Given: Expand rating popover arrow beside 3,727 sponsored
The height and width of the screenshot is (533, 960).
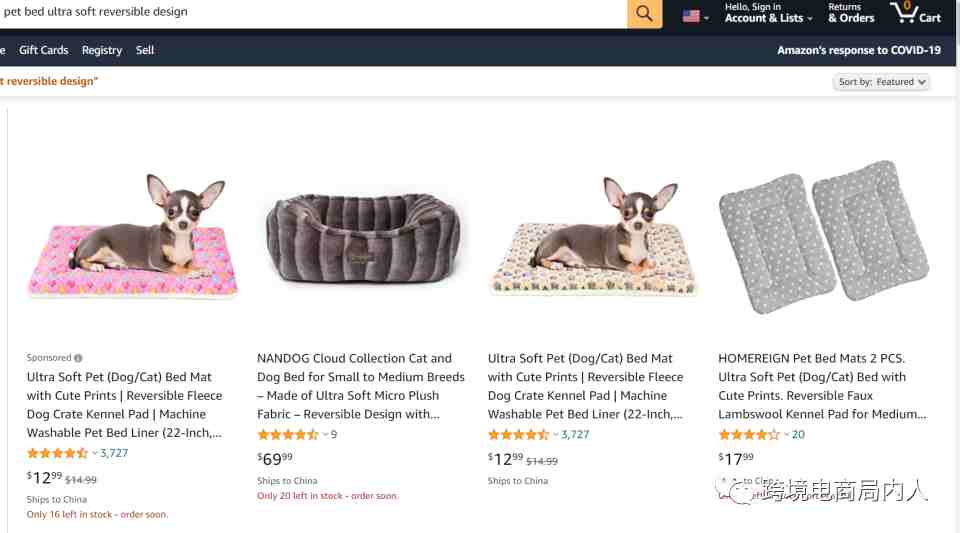Looking at the screenshot, I should [95, 453].
